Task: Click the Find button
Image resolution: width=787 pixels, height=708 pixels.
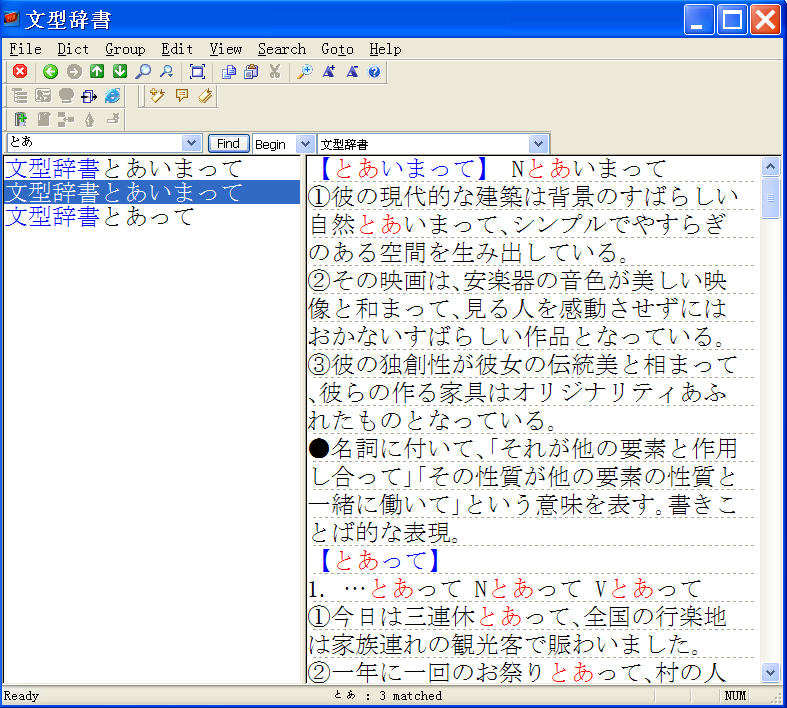Action: [x=228, y=144]
